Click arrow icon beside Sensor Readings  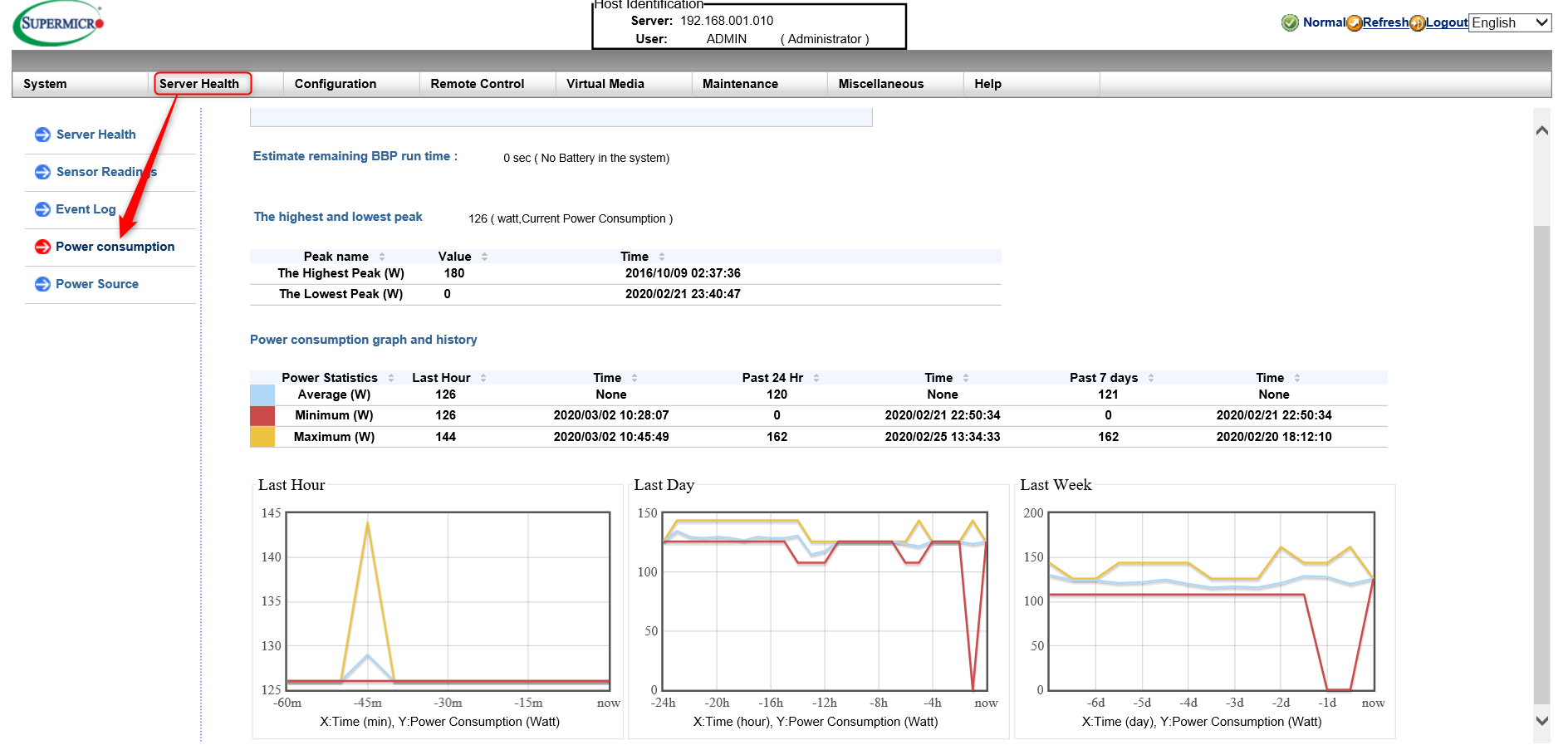(x=42, y=172)
